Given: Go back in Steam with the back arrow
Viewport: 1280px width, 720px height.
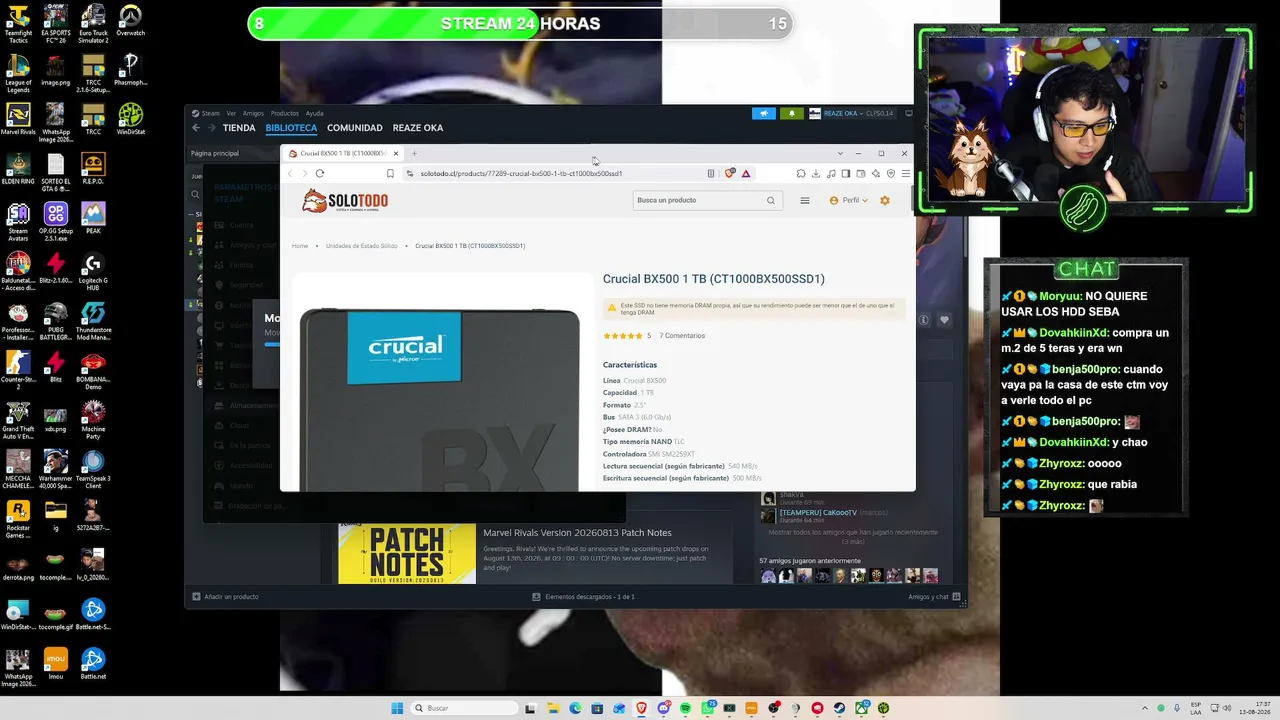Looking at the screenshot, I should click(x=196, y=128).
